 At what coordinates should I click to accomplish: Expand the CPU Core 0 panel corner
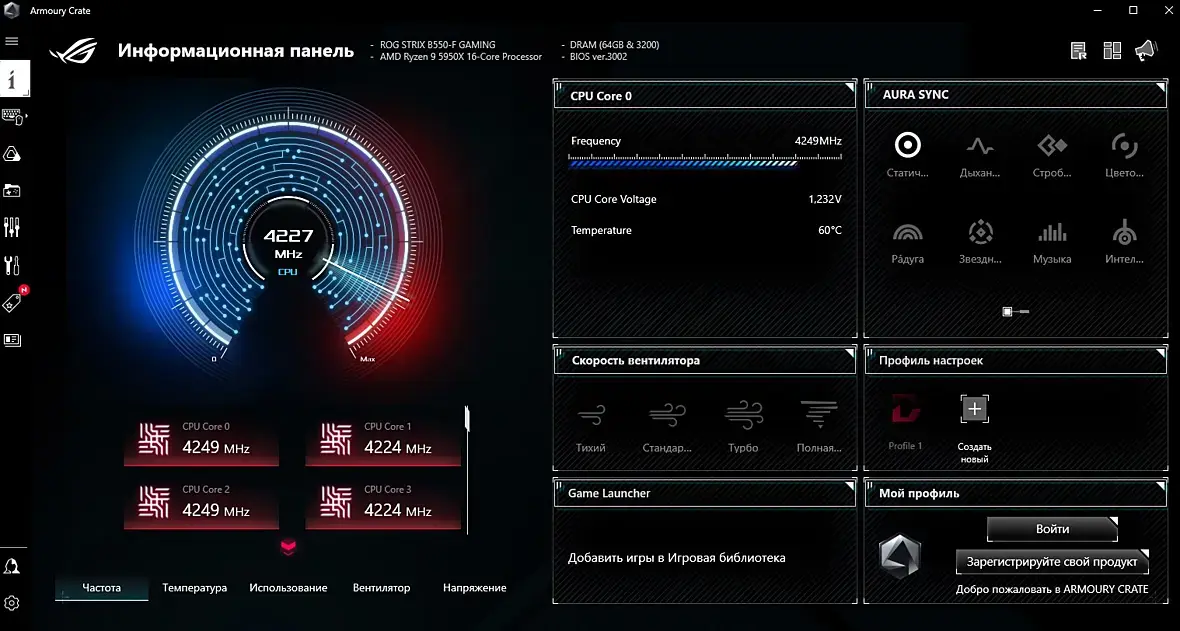pos(849,87)
